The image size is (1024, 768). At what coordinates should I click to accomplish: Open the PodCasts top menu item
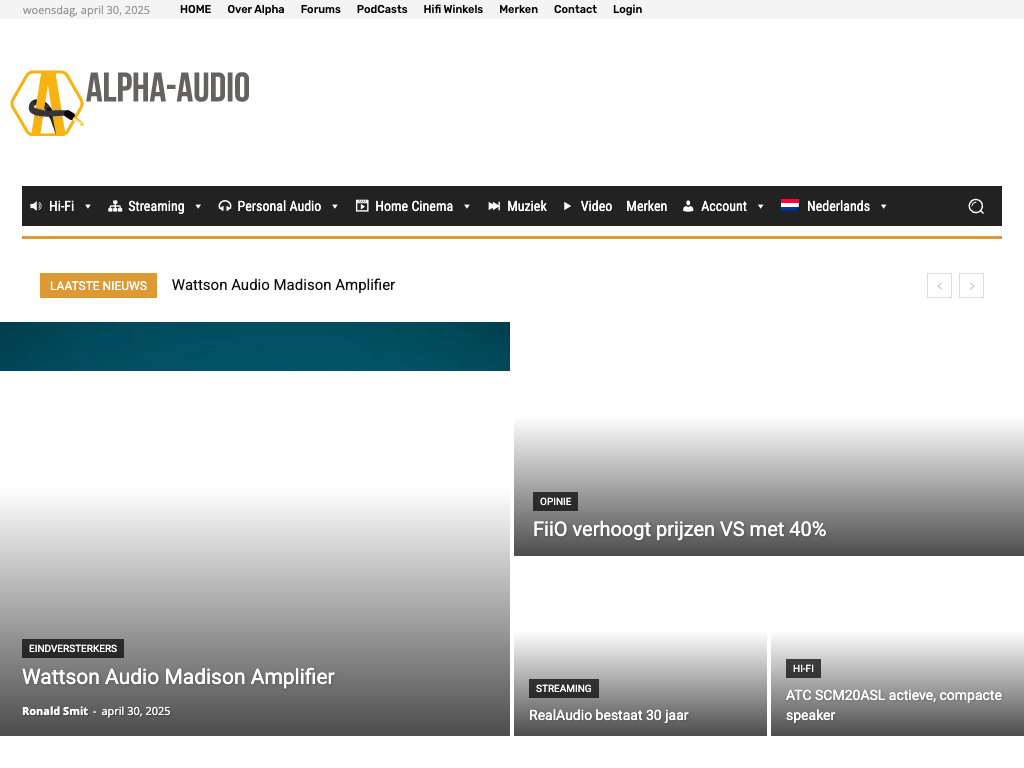click(x=382, y=9)
